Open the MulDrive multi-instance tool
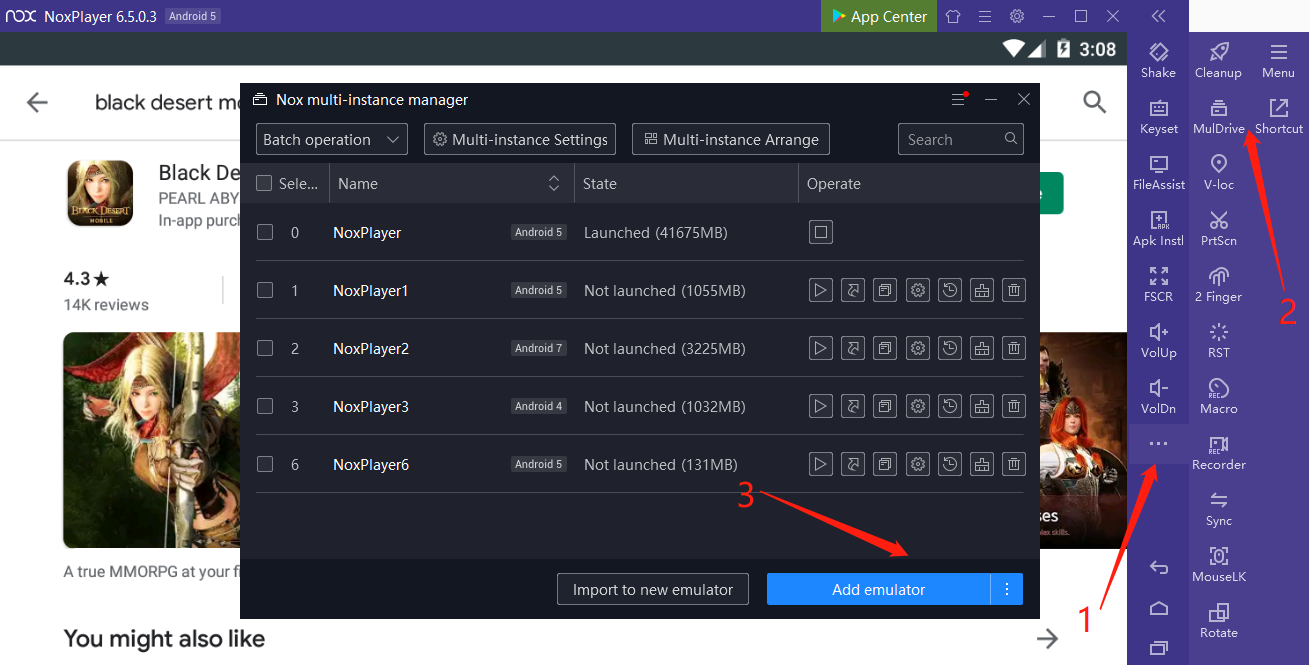The width and height of the screenshot is (1310, 665). click(x=1218, y=116)
